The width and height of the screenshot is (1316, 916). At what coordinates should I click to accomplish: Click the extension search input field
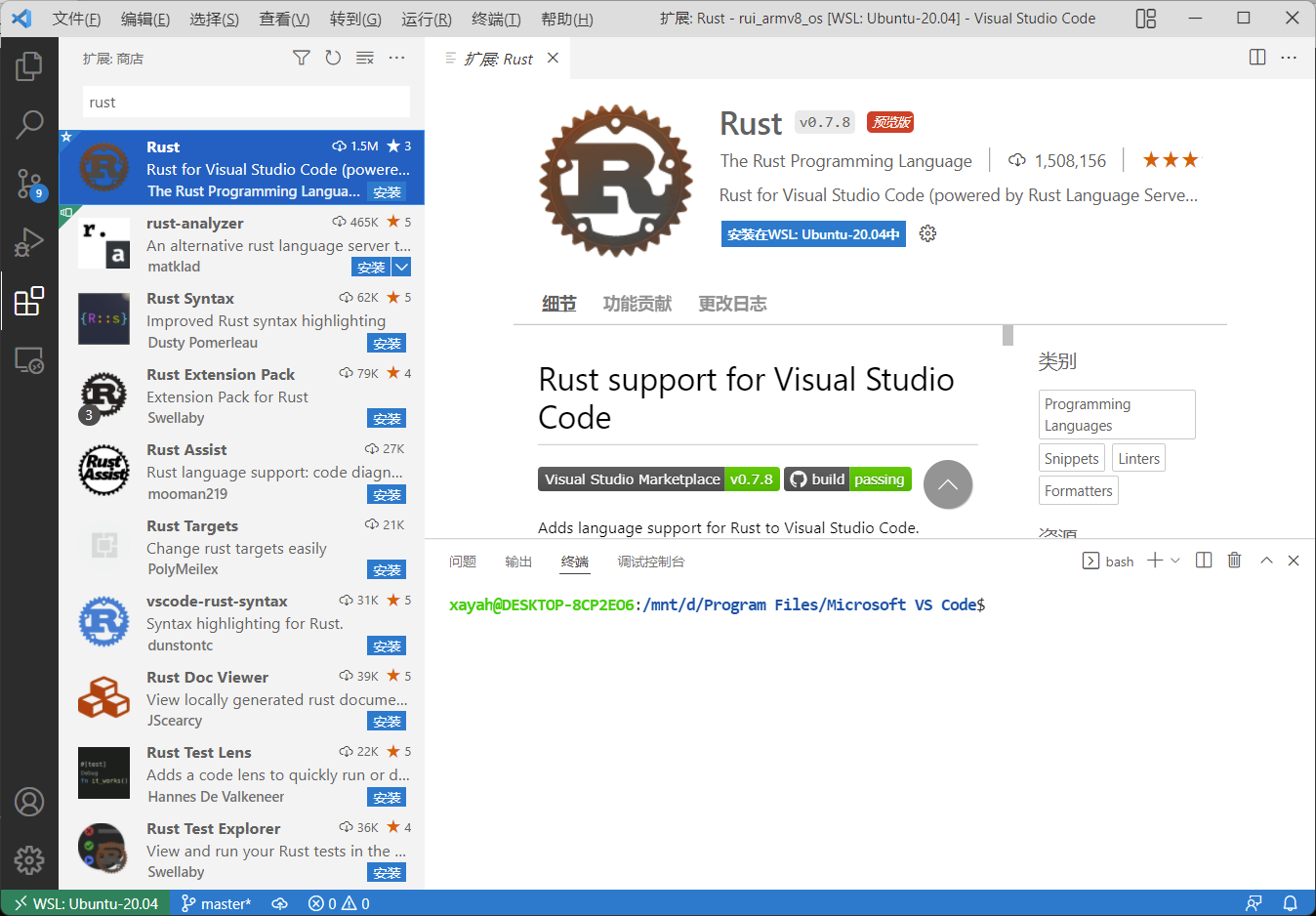(x=246, y=103)
